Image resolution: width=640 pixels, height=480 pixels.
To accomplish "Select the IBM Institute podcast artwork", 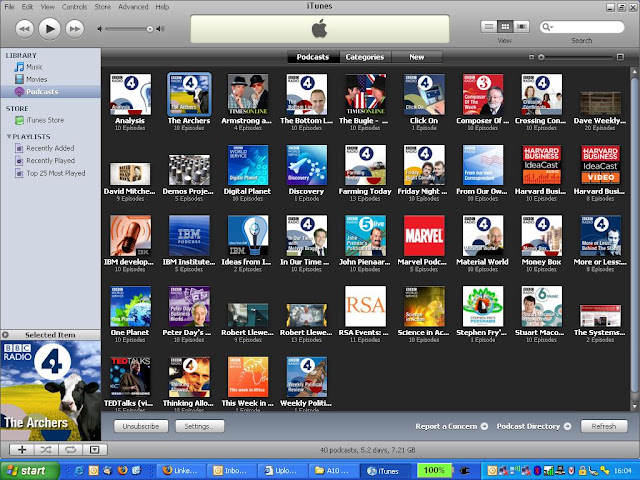I will click(189, 236).
